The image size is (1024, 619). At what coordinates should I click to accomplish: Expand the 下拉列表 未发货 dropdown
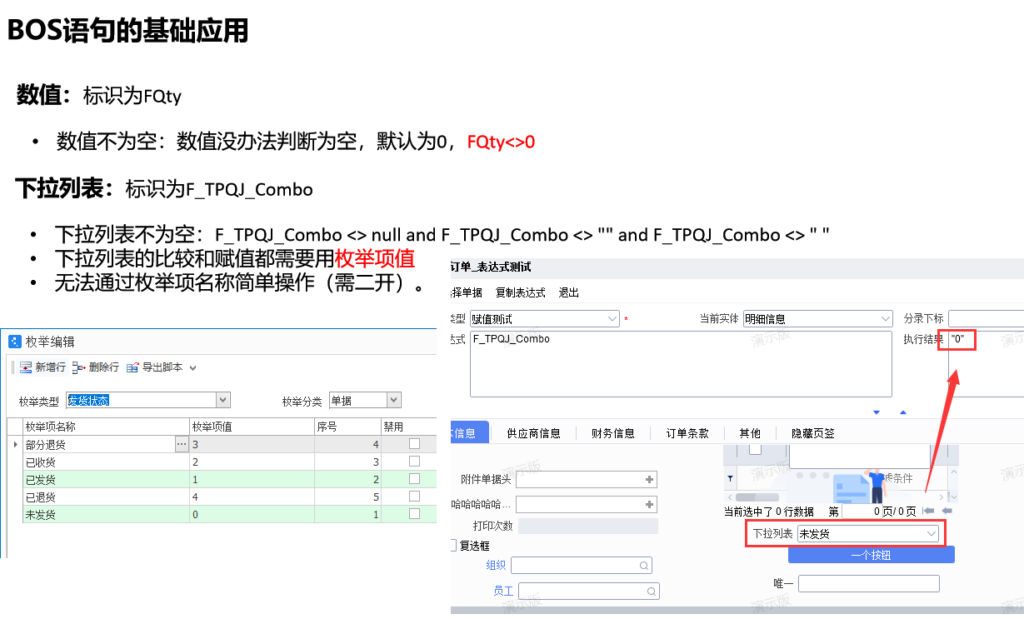(931, 534)
